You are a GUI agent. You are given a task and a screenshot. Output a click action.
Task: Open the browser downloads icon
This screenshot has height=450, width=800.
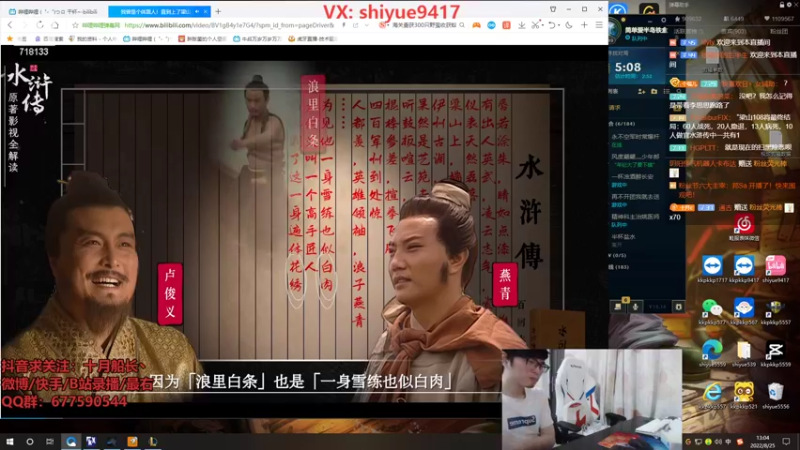point(521,25)
